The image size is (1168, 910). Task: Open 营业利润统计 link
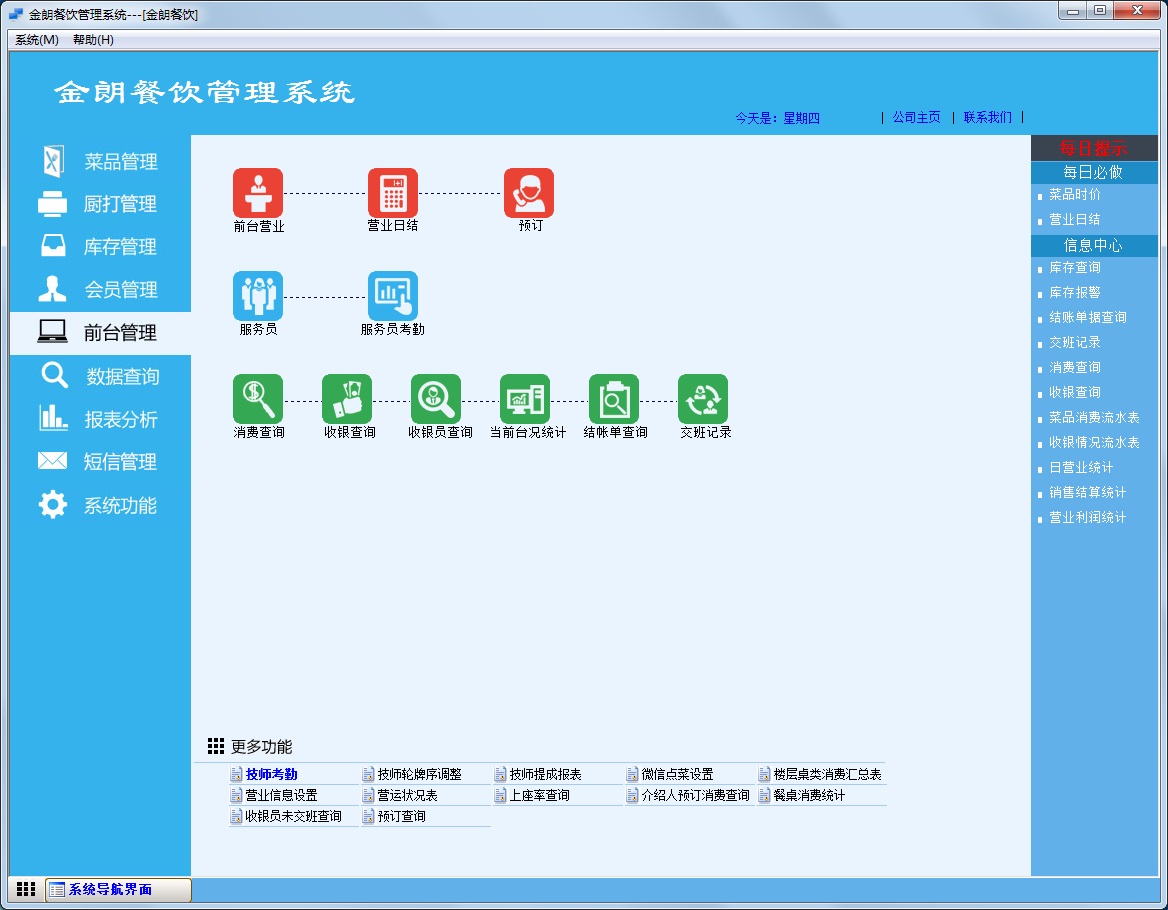[x=1088, y=518]
